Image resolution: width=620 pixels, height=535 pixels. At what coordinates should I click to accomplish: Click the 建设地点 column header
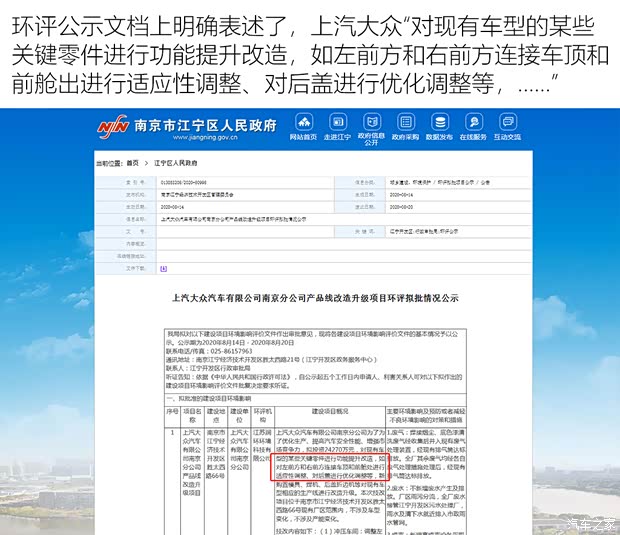(216, 416)
